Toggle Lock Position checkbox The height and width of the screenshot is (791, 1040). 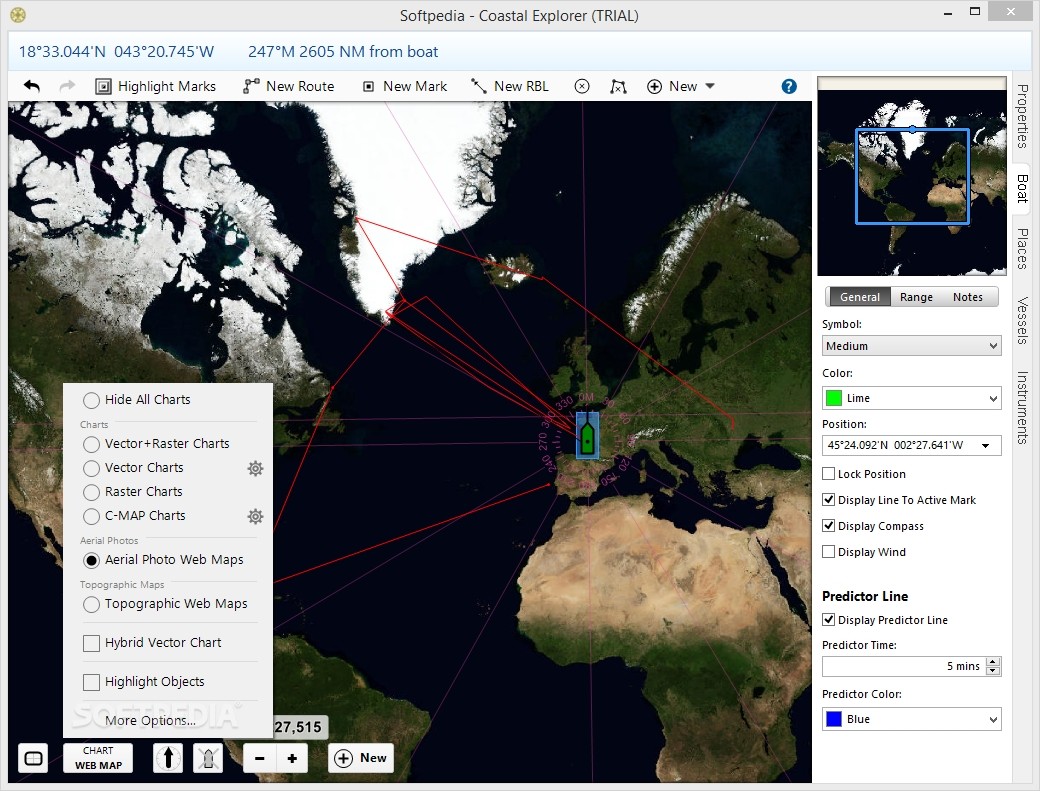point(828,474)
